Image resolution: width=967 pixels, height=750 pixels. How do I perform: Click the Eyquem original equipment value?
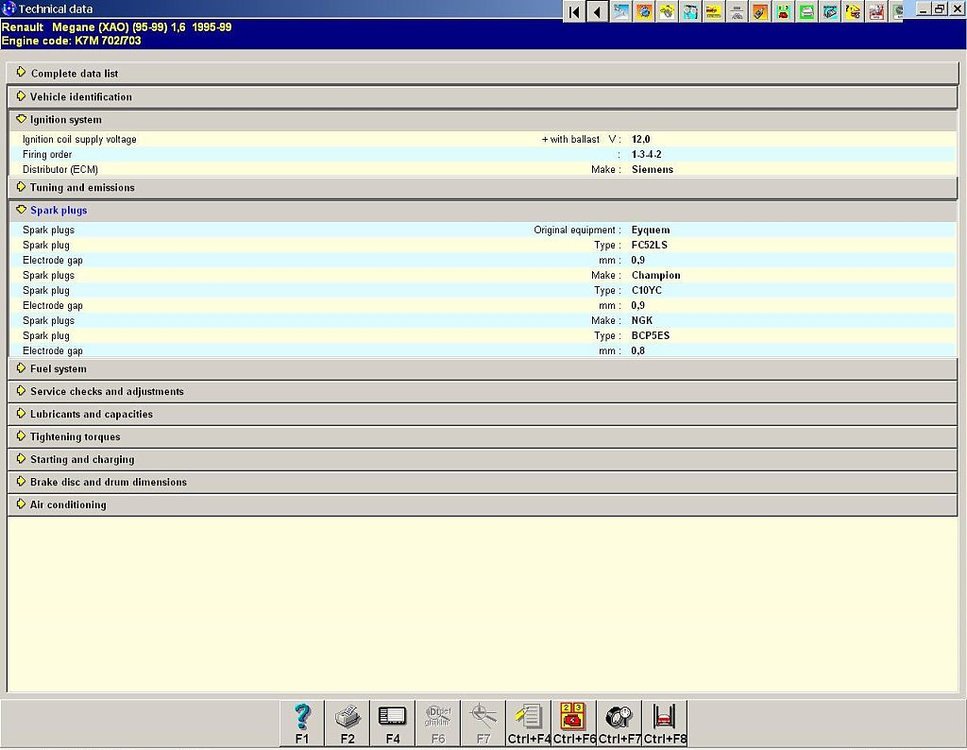(x=651, y=230)
